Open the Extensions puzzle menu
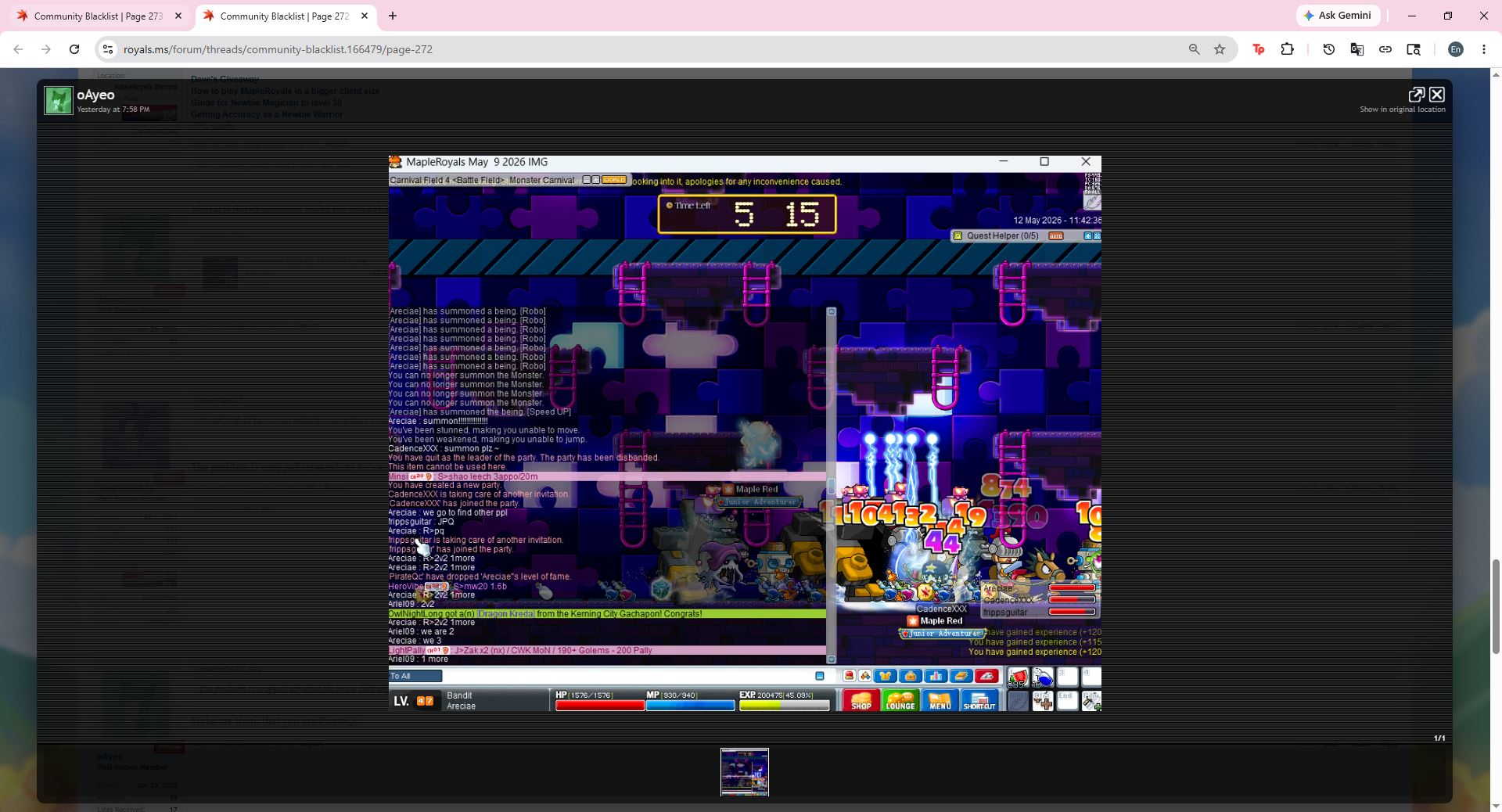The image size is (1502, 812). click(x=1287, y=49)
